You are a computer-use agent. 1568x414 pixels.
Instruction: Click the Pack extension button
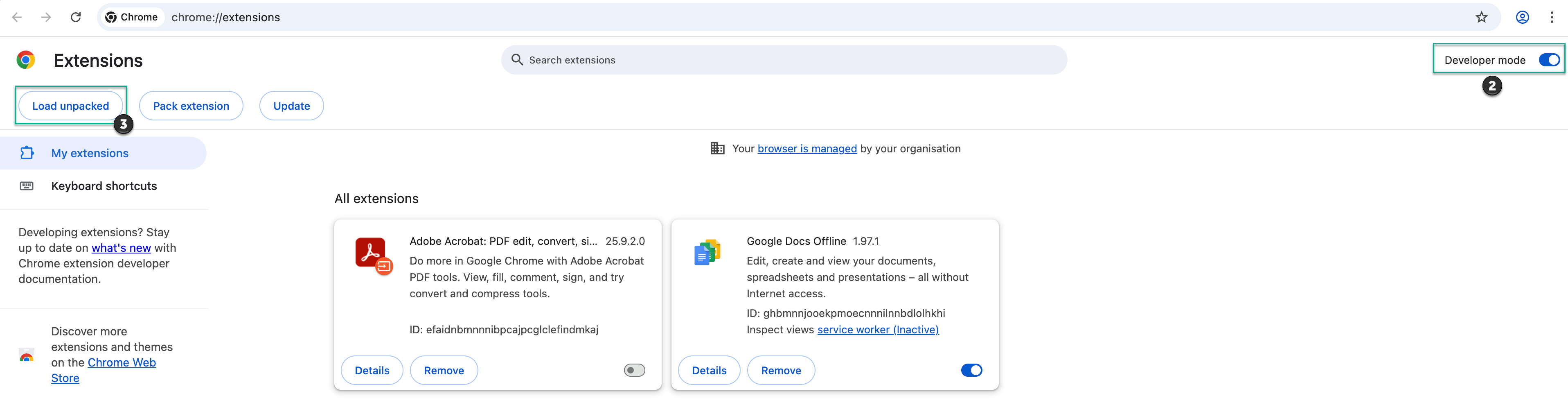pyautogui.click(x=191, y=106)
